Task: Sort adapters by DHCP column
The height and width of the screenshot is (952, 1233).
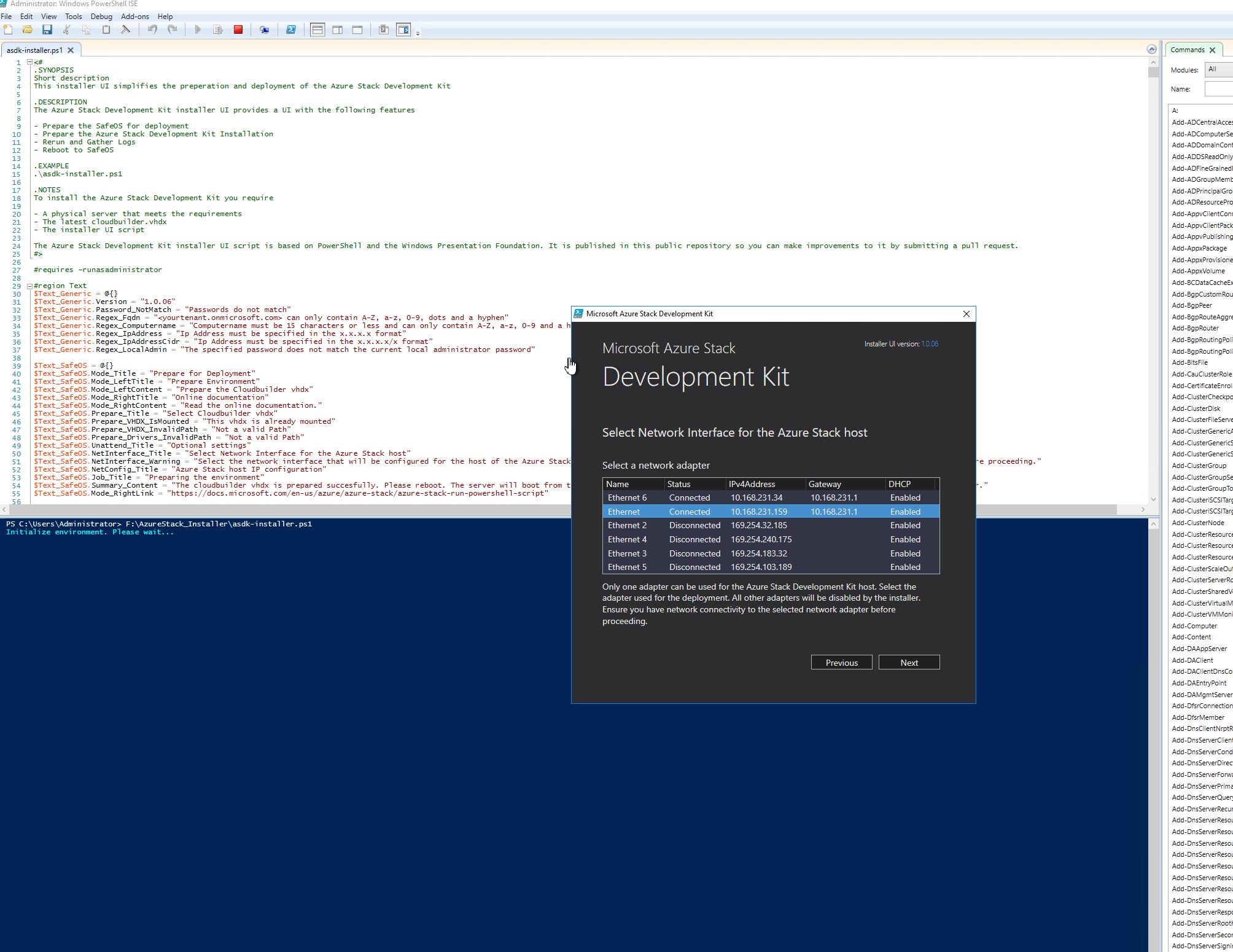Action: click(910, 484)
